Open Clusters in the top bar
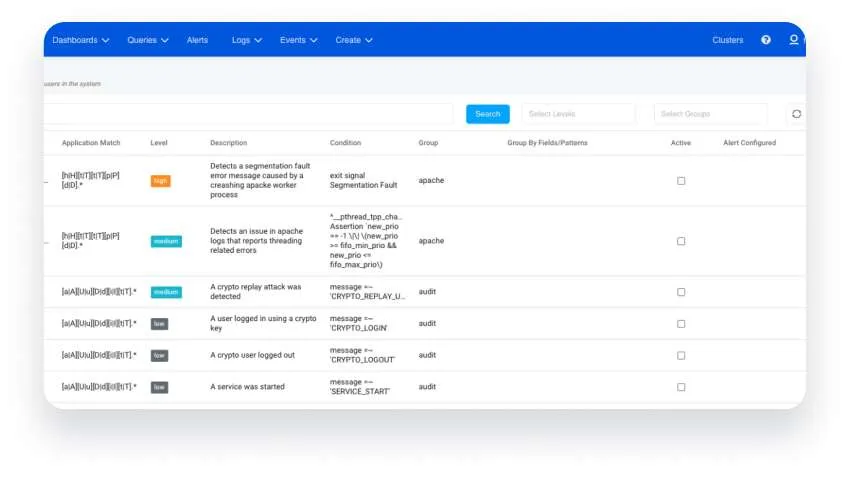This screenshot has height=477, width=851. (727, 40)
